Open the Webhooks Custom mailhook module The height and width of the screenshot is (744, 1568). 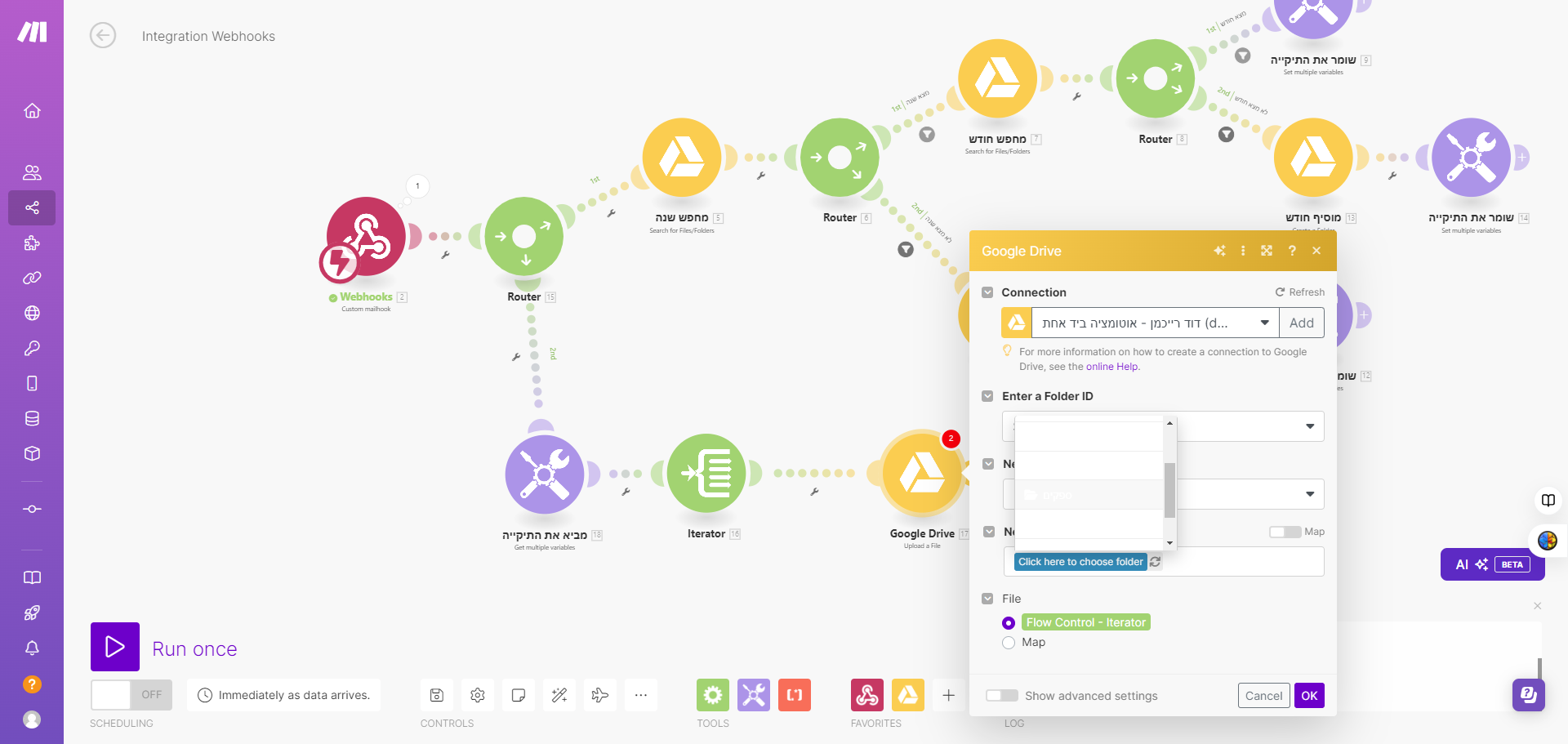click(x=366, y=237)
